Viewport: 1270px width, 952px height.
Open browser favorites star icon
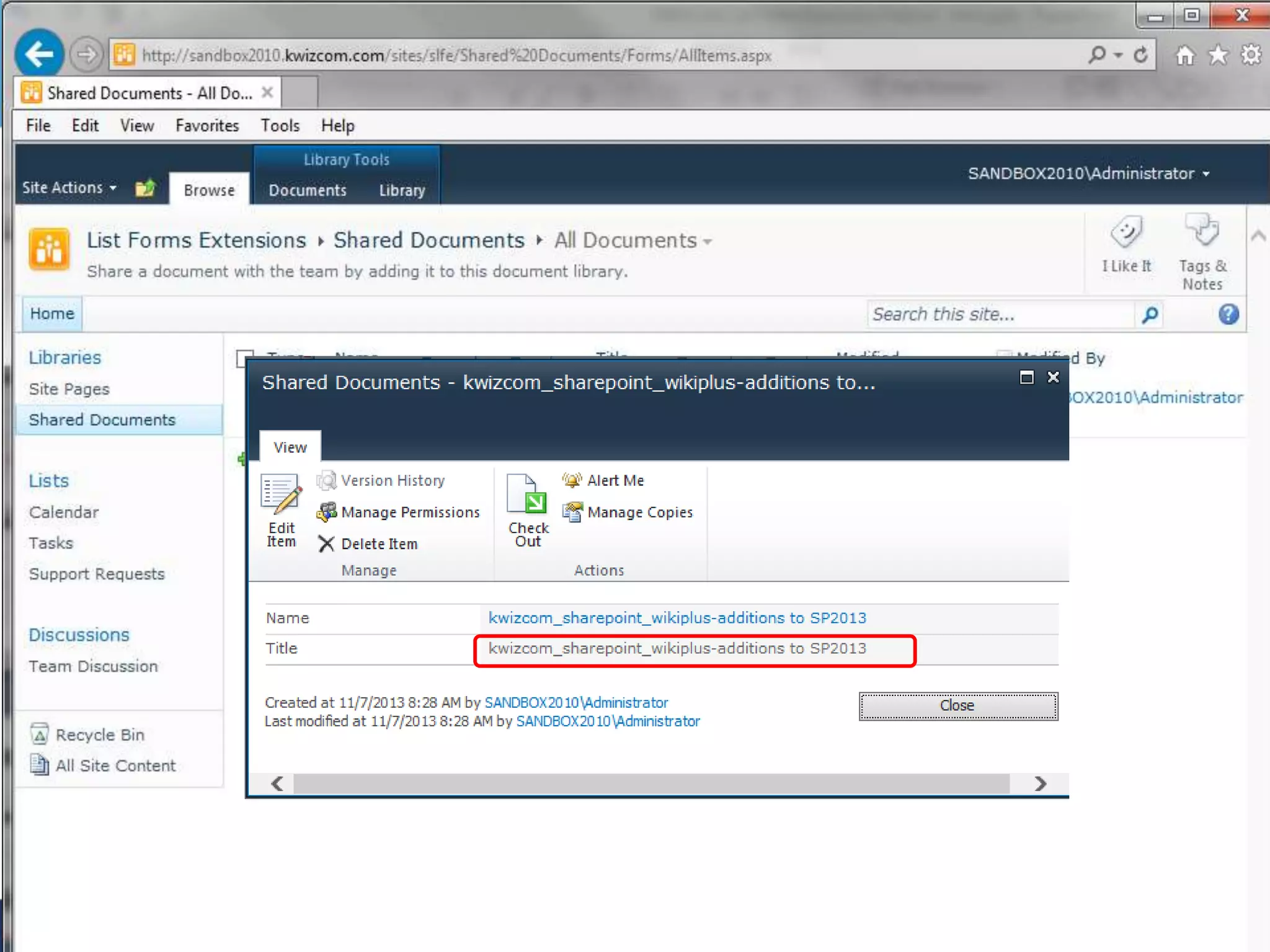coord(1218,55)
